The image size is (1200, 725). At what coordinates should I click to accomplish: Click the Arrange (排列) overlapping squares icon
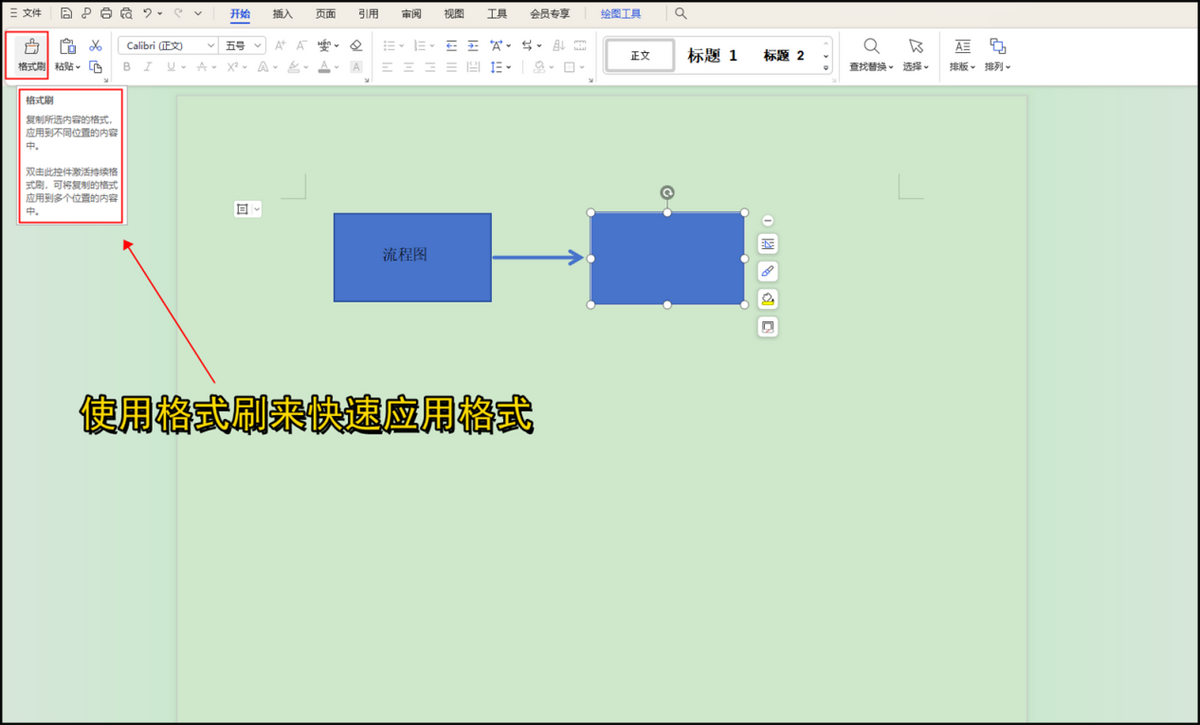click(x=997, y=46)
